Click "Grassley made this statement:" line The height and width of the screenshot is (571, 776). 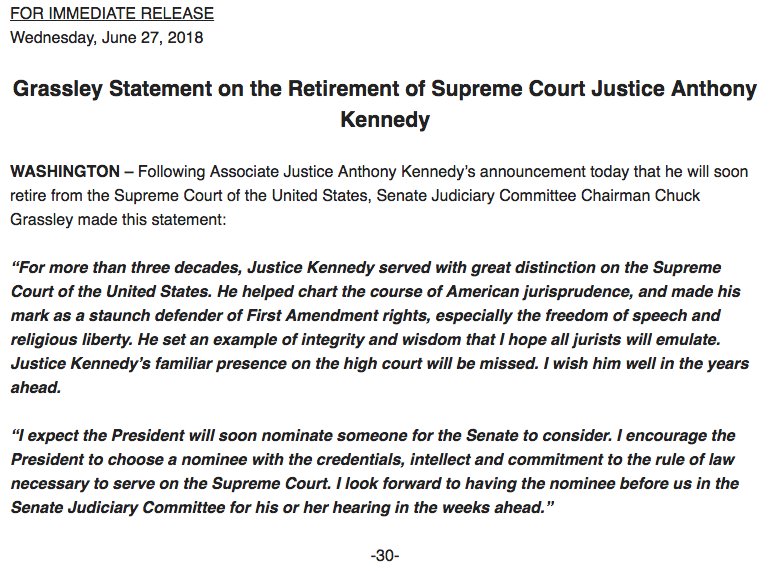(x=119, y=215)
